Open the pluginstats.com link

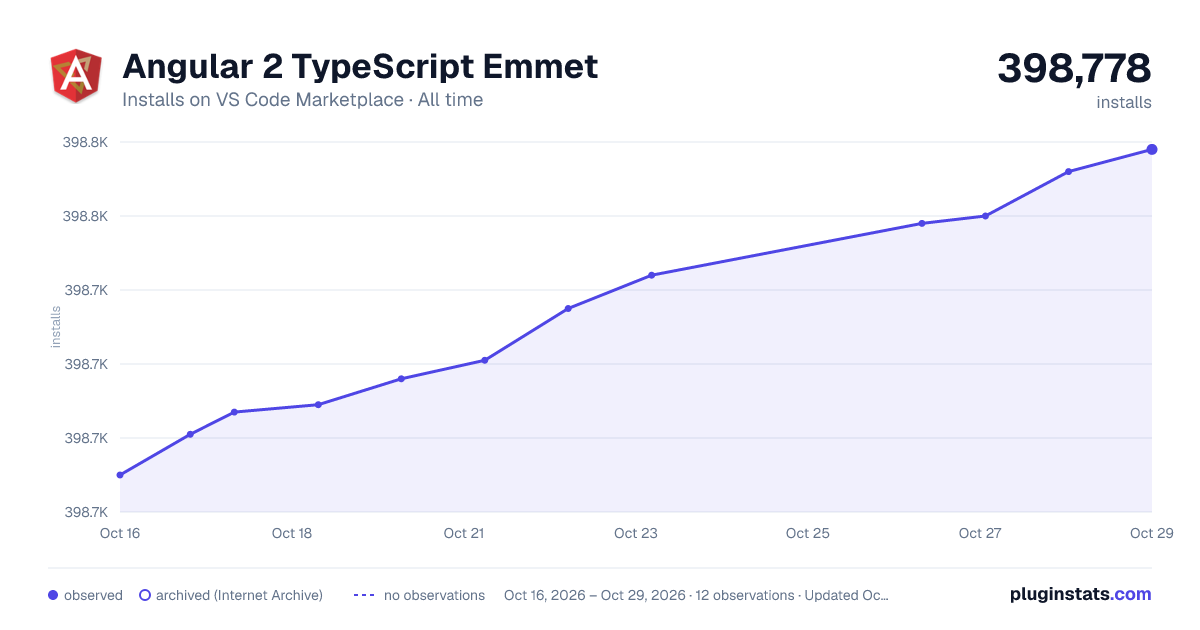tap(1080, 594)
